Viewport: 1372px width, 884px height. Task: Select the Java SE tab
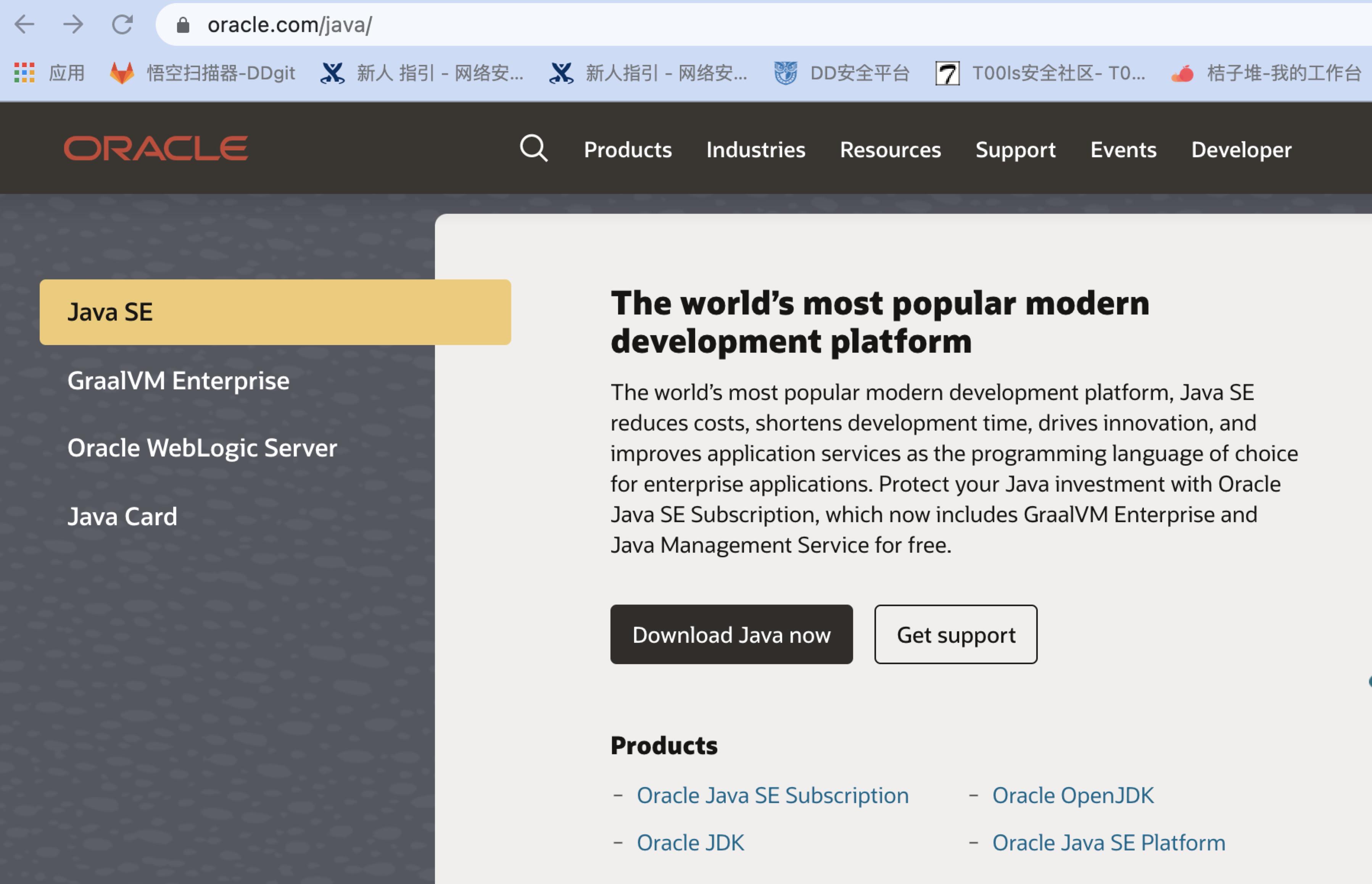click(x=275, y=312)
